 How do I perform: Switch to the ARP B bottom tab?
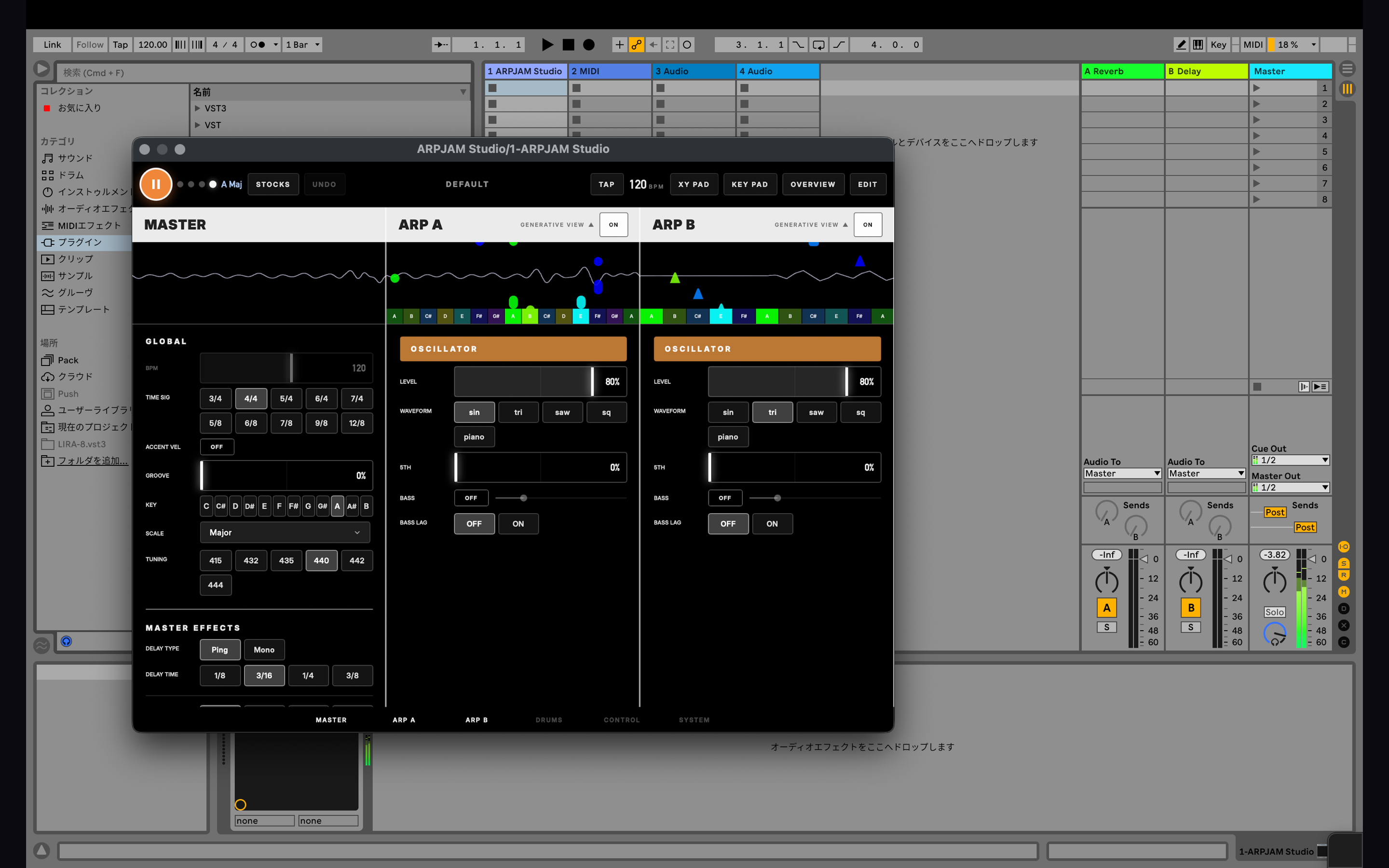coord(477,720)
